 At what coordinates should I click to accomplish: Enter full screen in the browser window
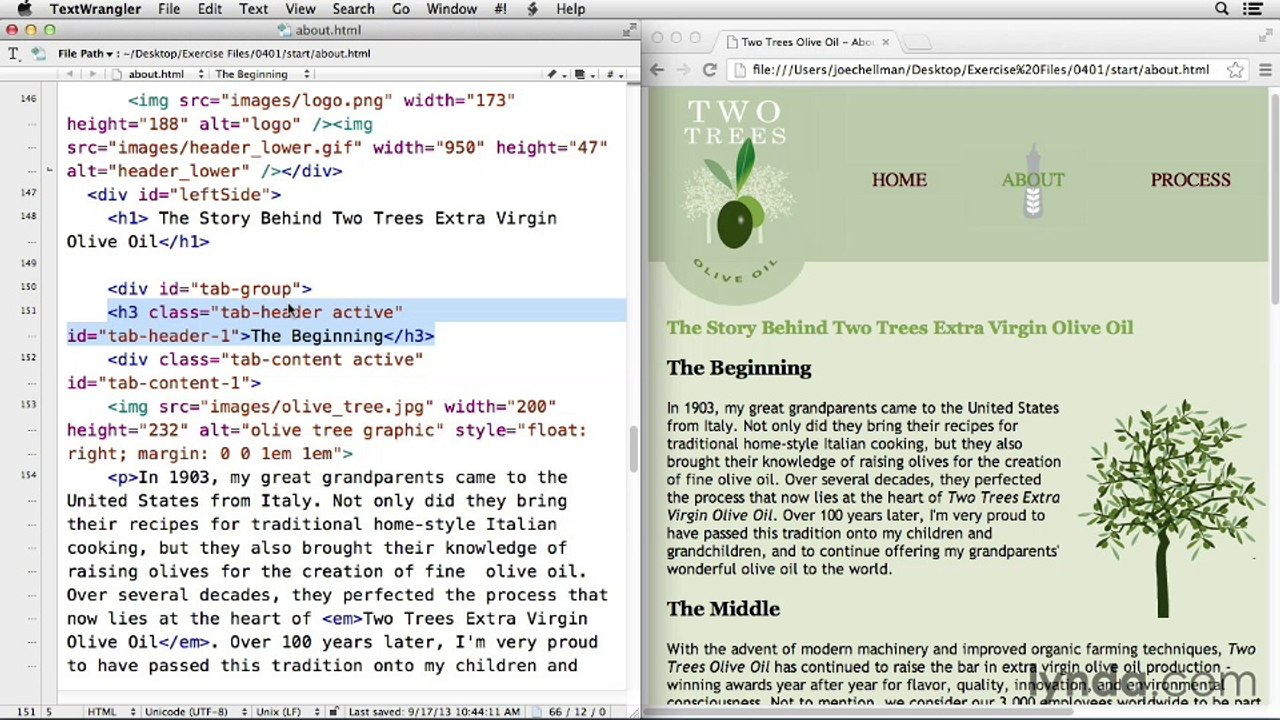1268,37
